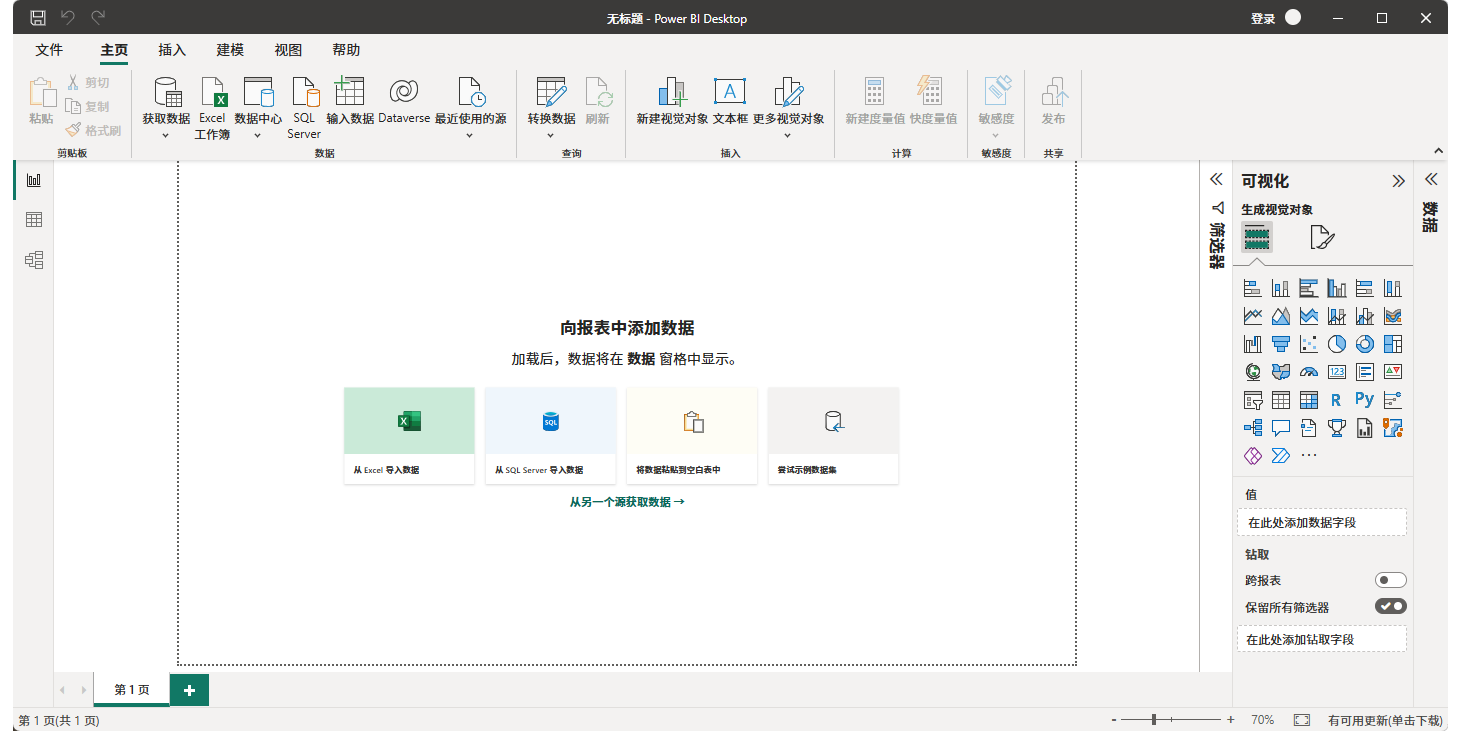Select the slicer visual icon
1462x731 pixels.
1253,399
